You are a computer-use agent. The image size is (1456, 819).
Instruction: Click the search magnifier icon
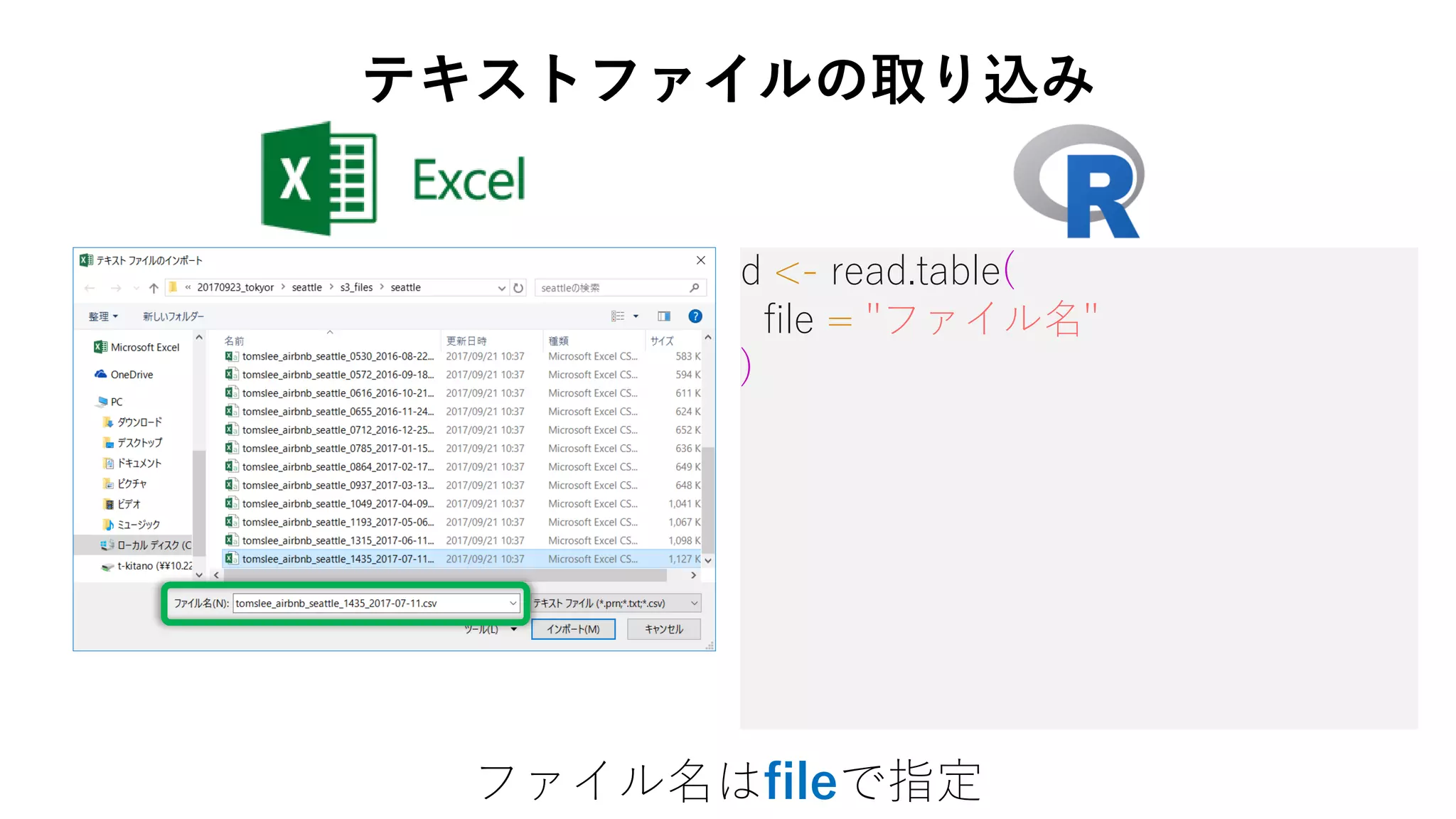pos(695,288)
